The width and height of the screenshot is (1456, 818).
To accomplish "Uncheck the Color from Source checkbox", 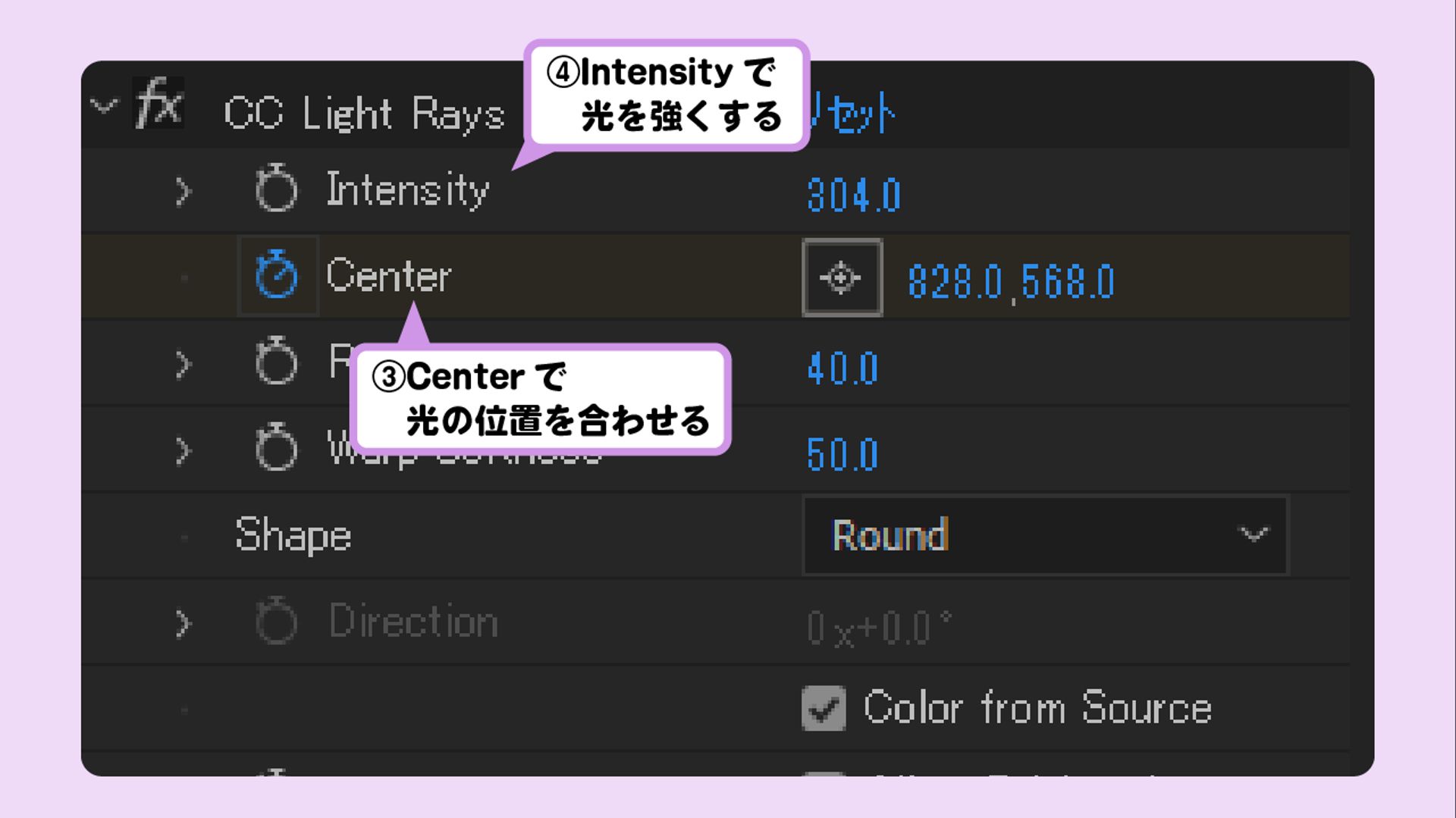I will [824, 709].
